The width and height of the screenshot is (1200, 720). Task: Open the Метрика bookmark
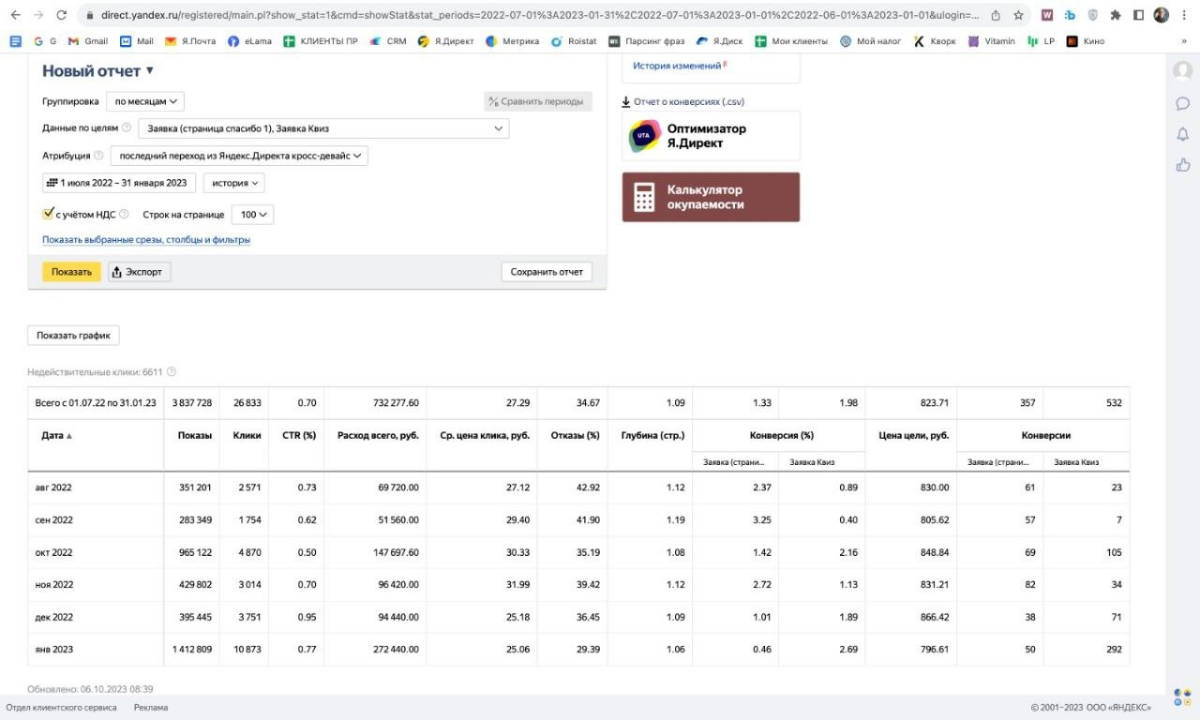pos(514,41)
